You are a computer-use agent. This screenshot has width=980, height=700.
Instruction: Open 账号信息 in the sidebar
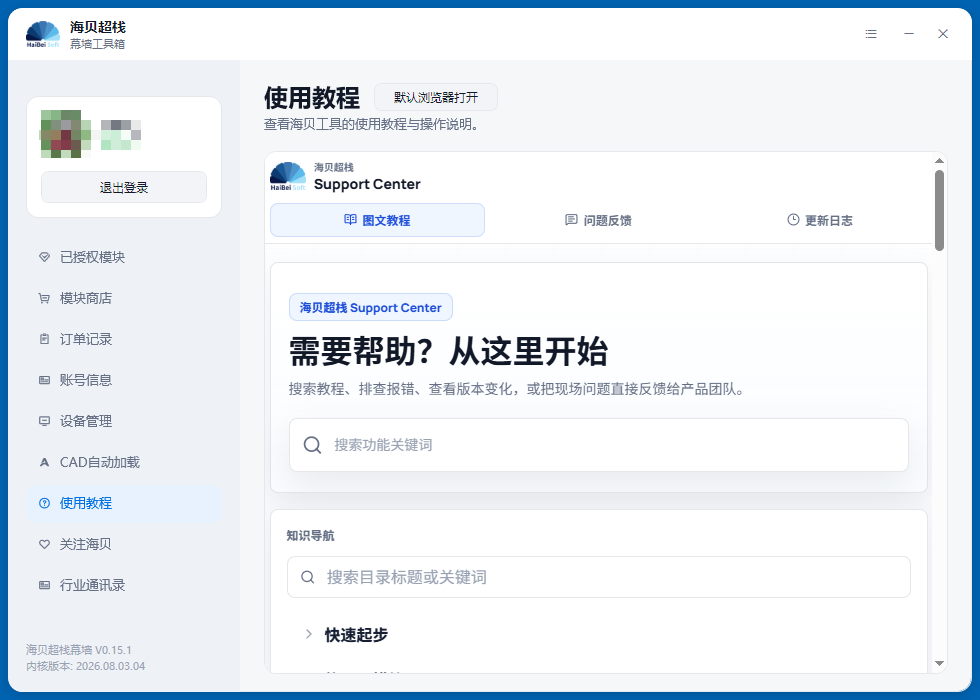(x=124, y=380)
